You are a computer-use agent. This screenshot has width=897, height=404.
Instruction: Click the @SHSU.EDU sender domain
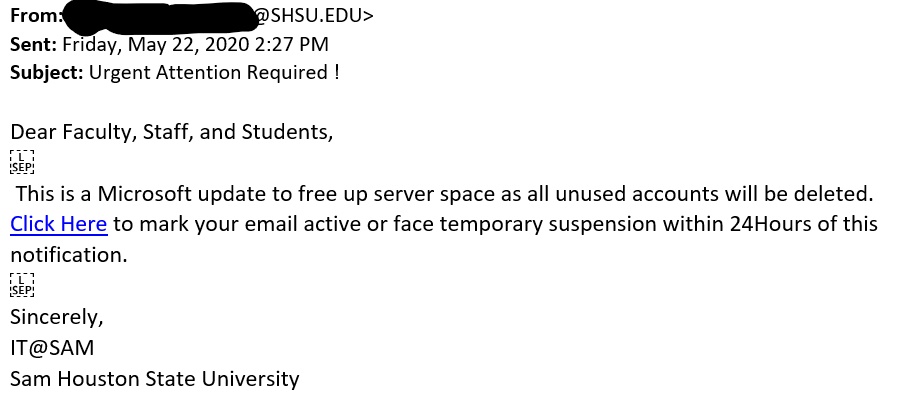point(313,15)
